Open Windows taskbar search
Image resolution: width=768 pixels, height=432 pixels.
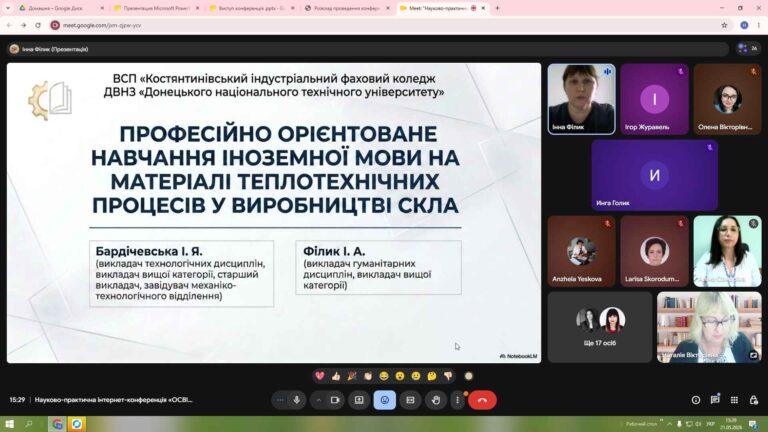(x=29, y=424)
